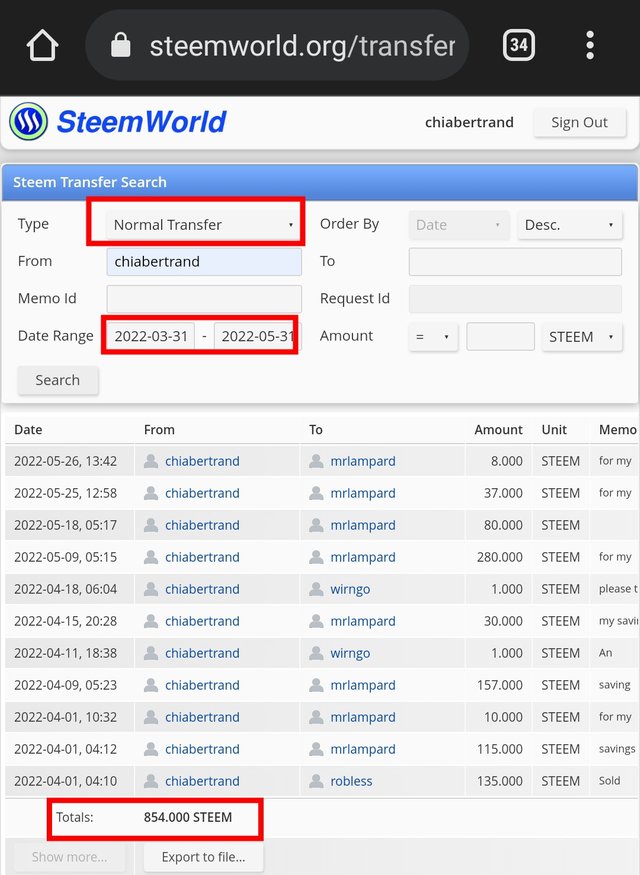Click the 854.000 STEEM totals value

coord(187,818)
